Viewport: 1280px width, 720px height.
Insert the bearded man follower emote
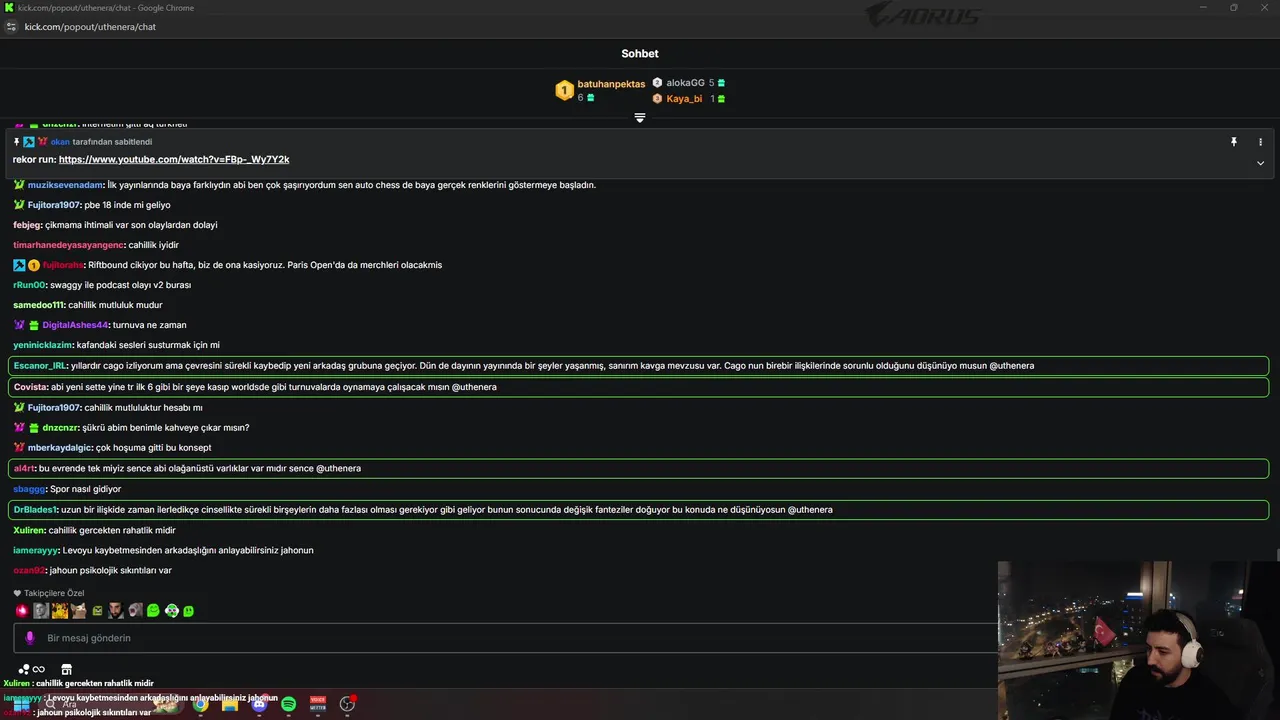tap(116, 611)
